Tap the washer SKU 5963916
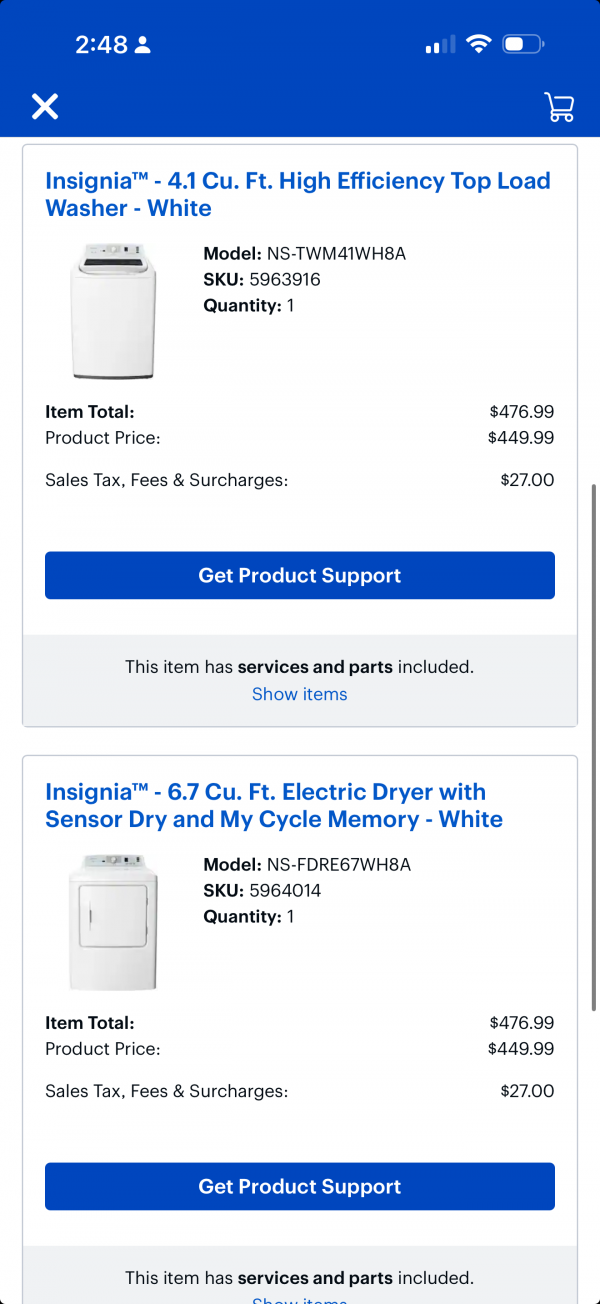The height and width of the screenshot is (1304, 600). pyautogui.click(x=284, y=280)
